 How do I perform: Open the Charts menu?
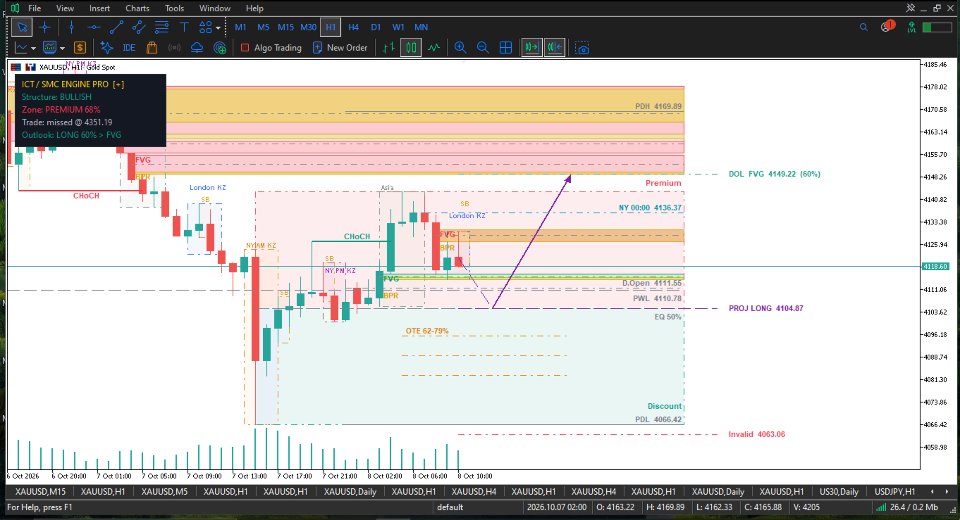(137, 8)
